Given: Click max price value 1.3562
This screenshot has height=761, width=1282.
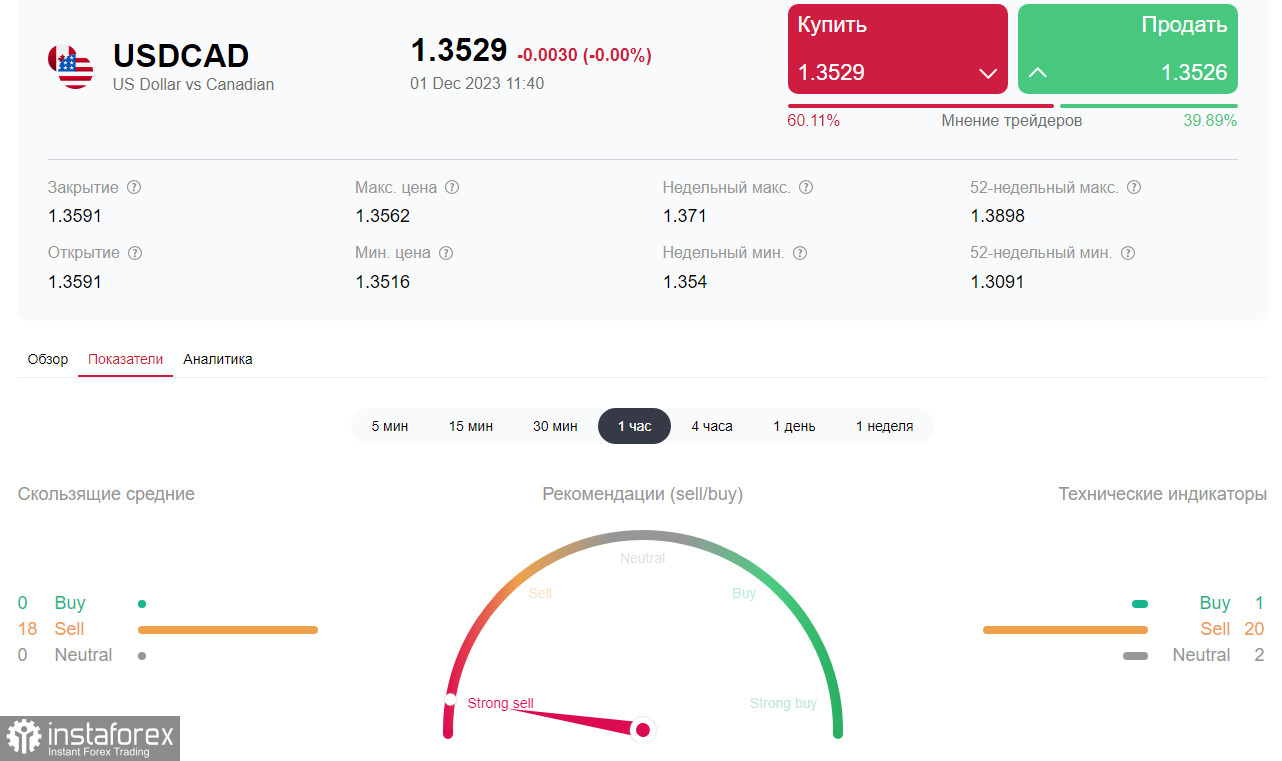Looking at the screenshot, I should coord(382,216).
